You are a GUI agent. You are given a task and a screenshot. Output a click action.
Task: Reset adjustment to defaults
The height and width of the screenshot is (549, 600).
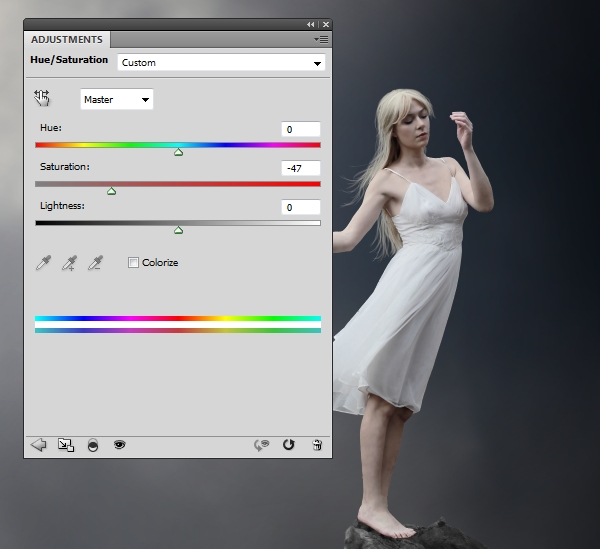[x=289, y=445]
